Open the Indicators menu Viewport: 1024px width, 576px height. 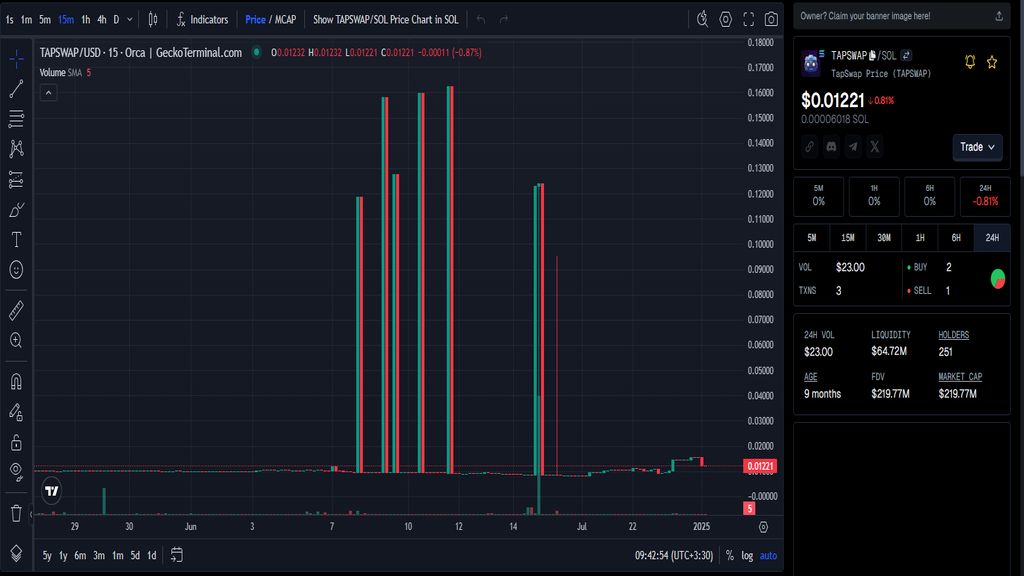click(202, 19)
